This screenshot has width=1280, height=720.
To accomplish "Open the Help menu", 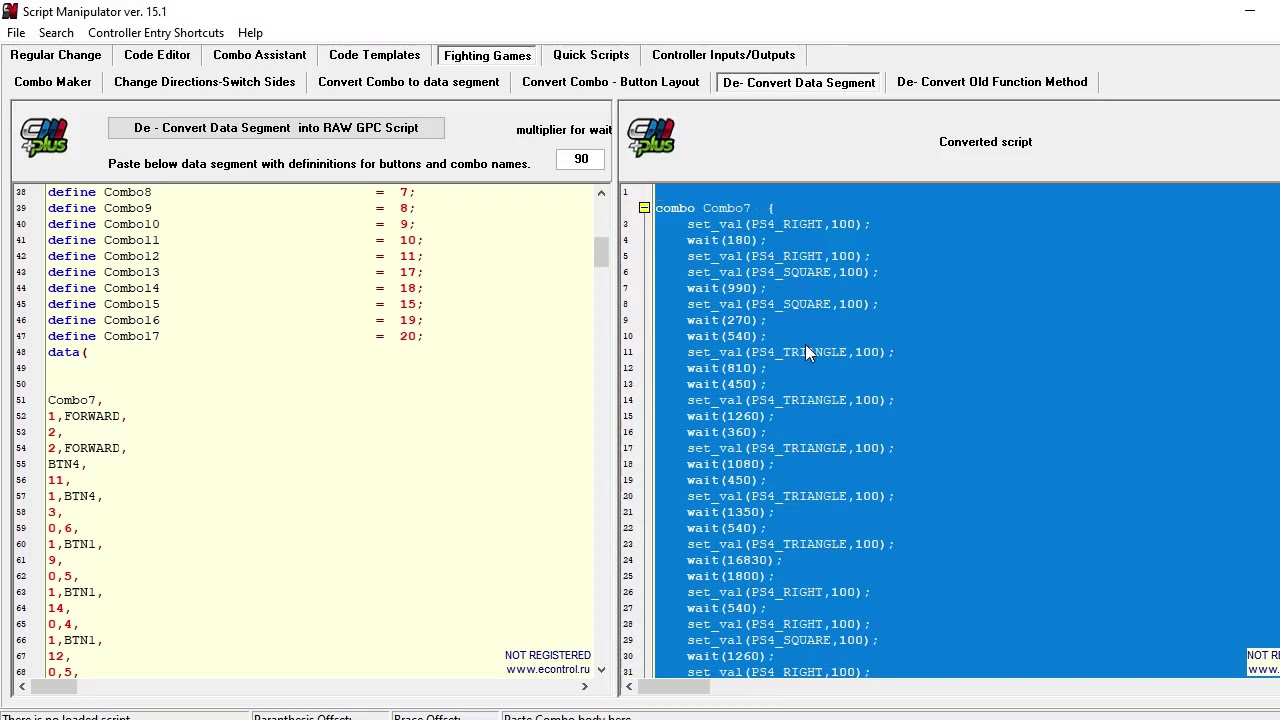I will [250, 33].
